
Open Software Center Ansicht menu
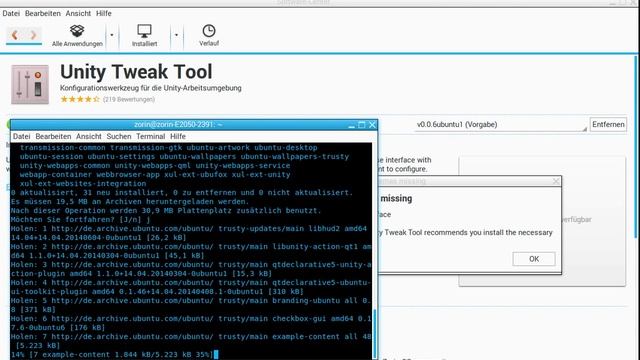[x=78, y=13]
